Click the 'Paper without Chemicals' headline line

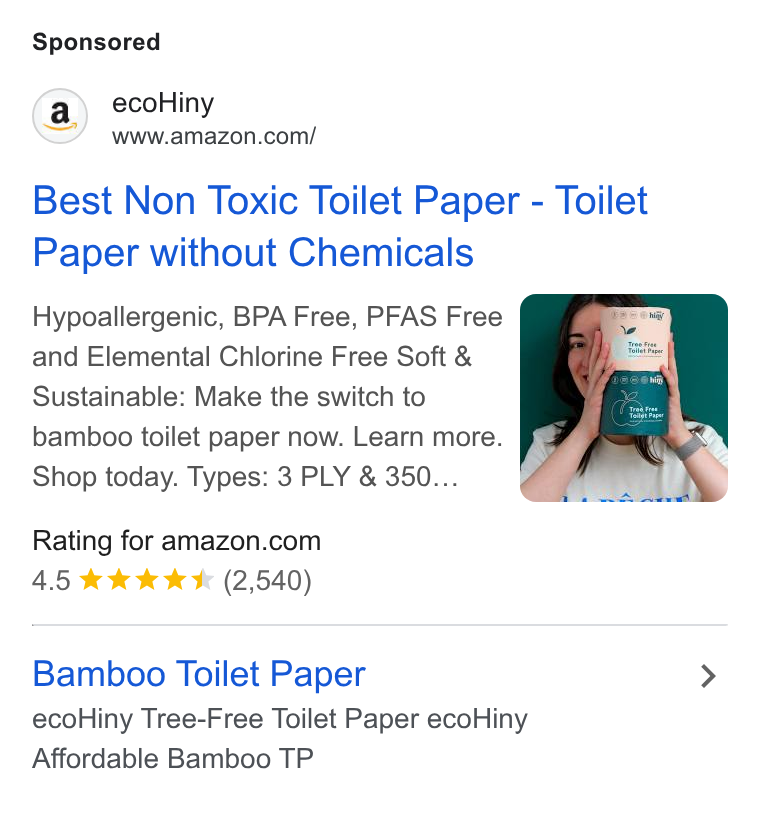pos(253,252)
